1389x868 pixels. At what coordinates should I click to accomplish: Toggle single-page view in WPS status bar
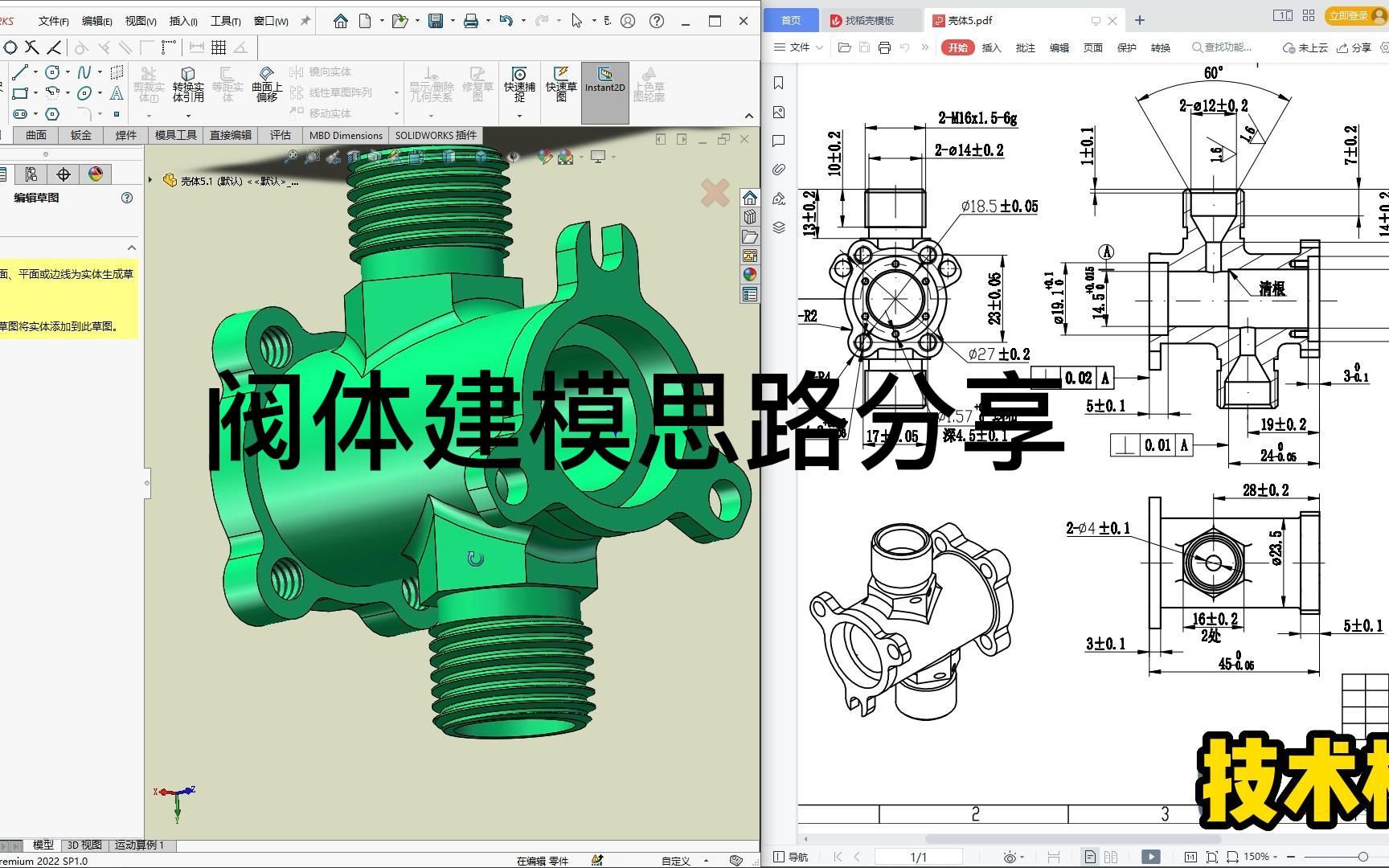coord(1089,857)
